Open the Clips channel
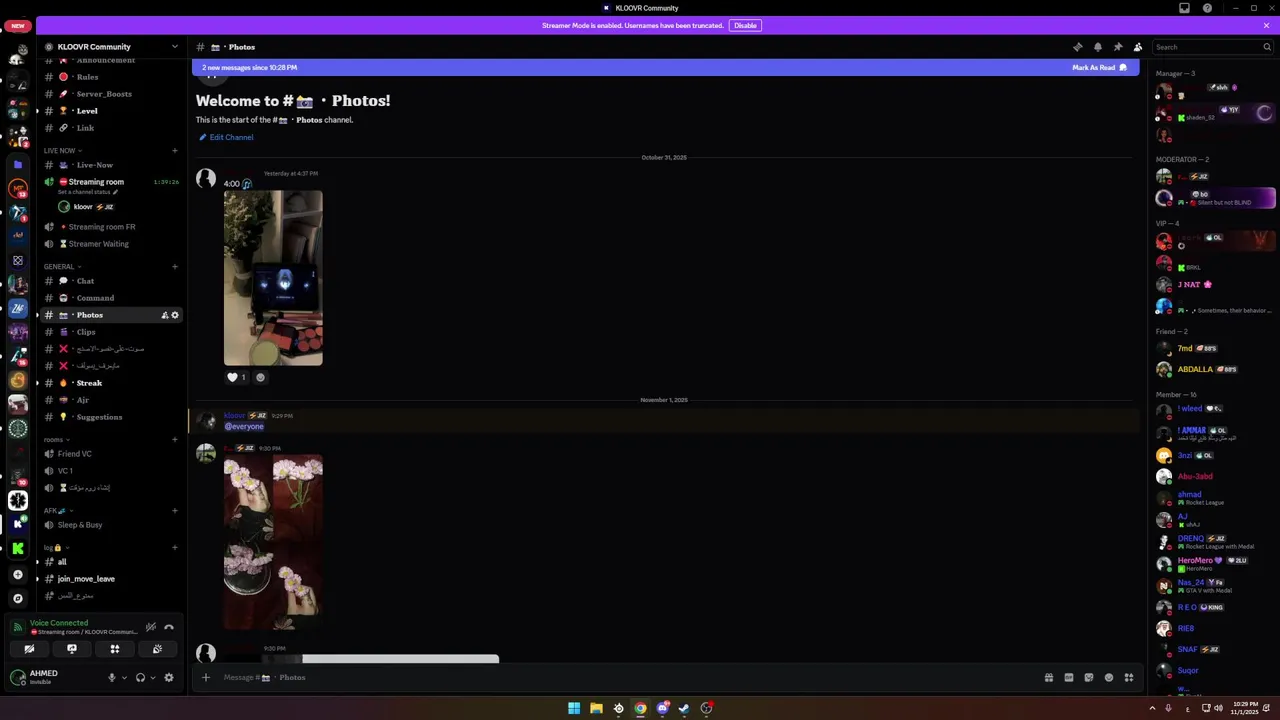This screenshot has width=1280, height=720. [112, 332]
